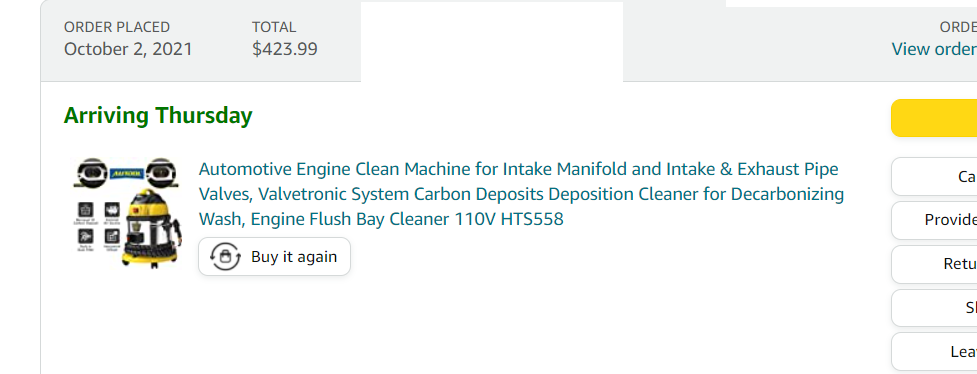
Task: Click the circular reorder icon beside Buy it again
Action: tap(225, 256)
